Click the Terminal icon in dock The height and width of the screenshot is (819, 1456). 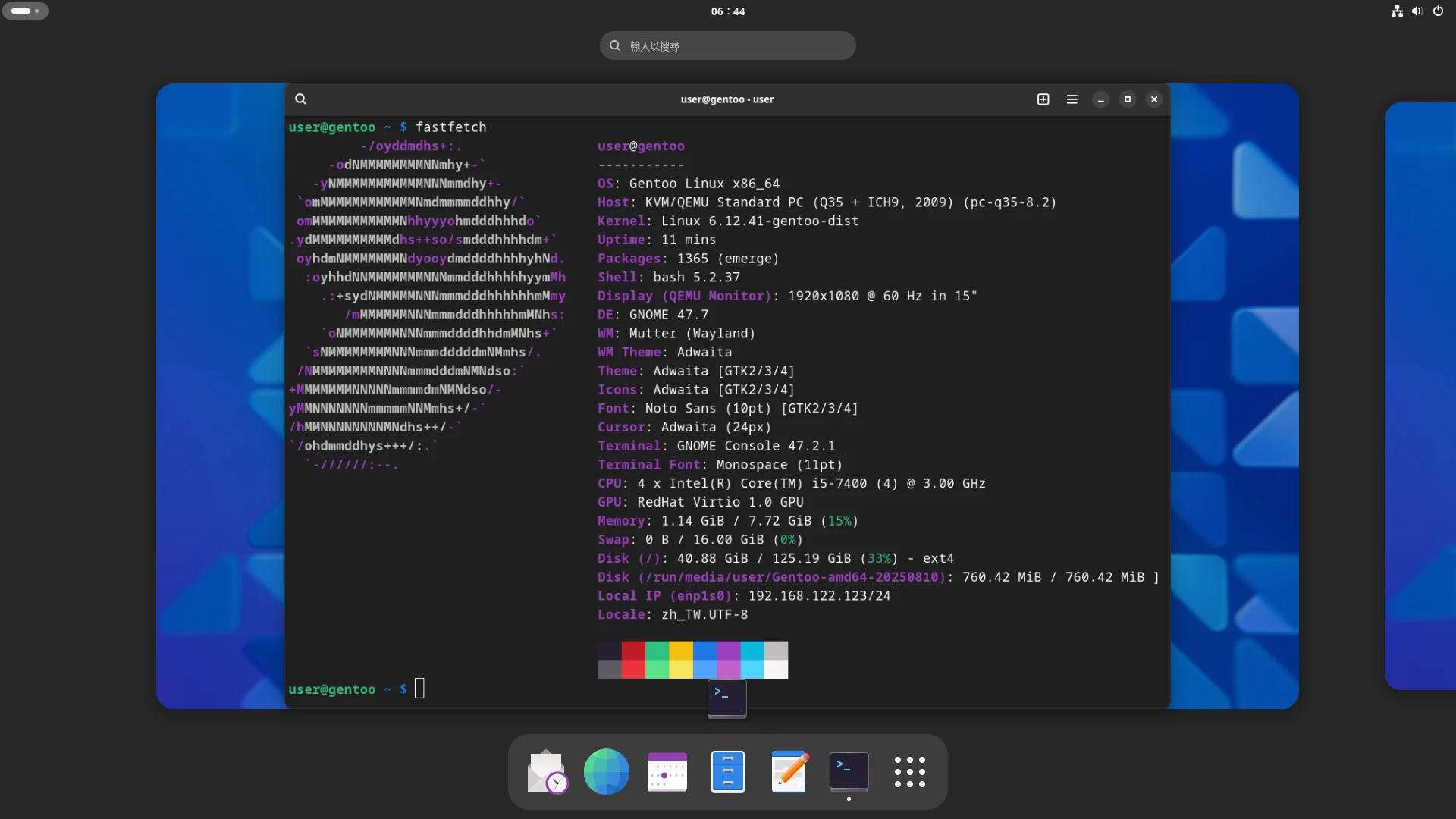pyautogui.click(x=849, y=772)
